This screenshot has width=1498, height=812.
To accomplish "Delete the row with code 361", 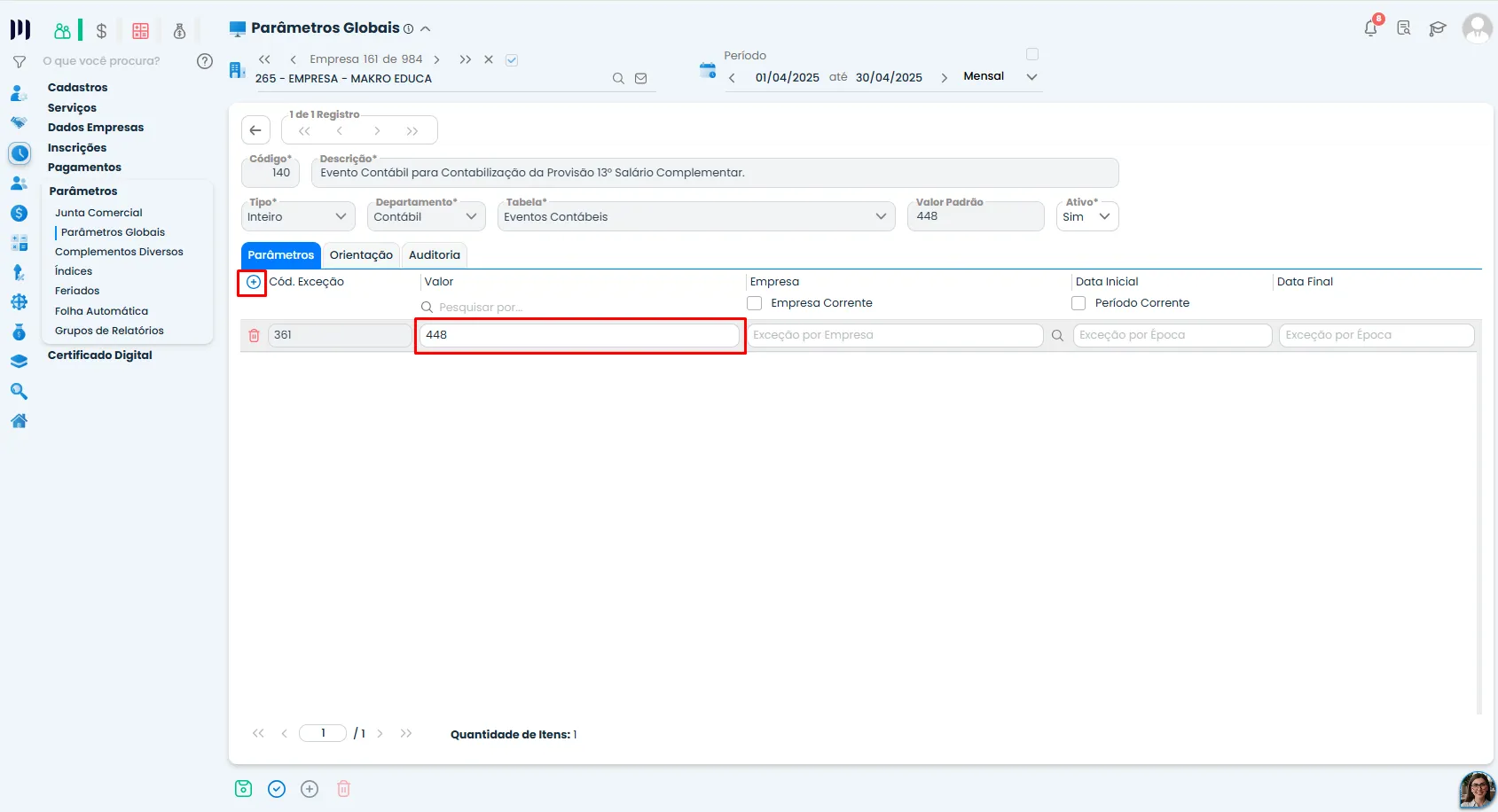I will [x=255, y=335].
